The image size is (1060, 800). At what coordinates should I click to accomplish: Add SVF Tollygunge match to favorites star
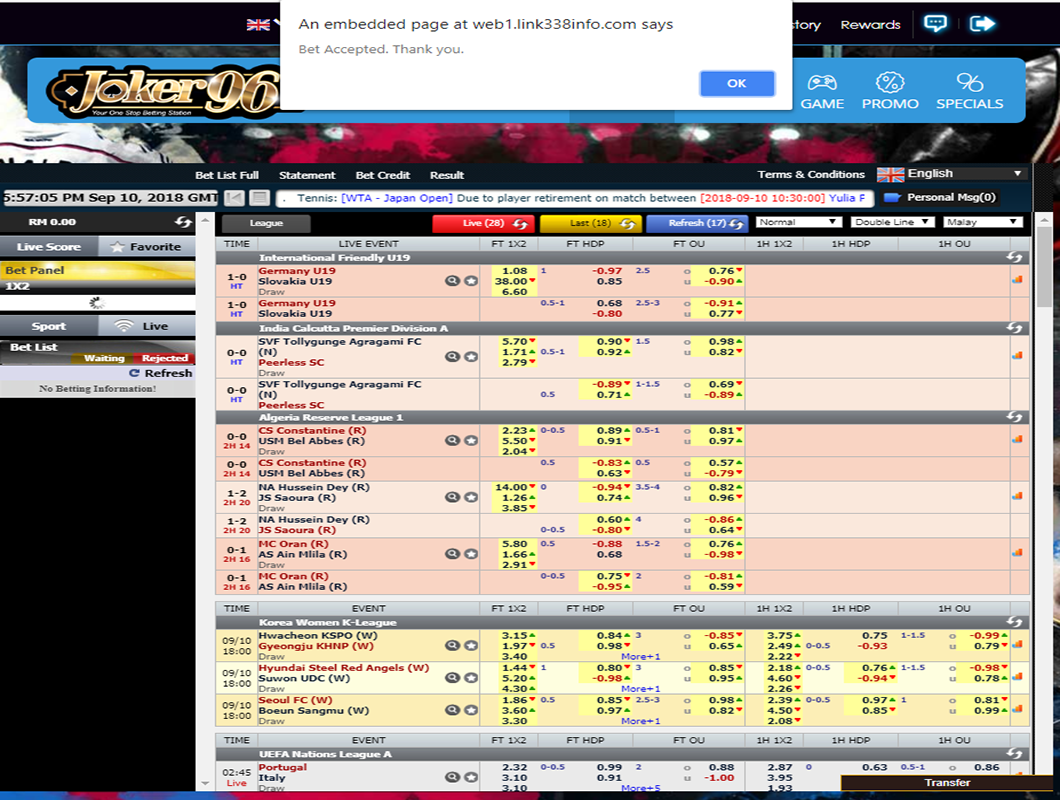tap(470, 356)
